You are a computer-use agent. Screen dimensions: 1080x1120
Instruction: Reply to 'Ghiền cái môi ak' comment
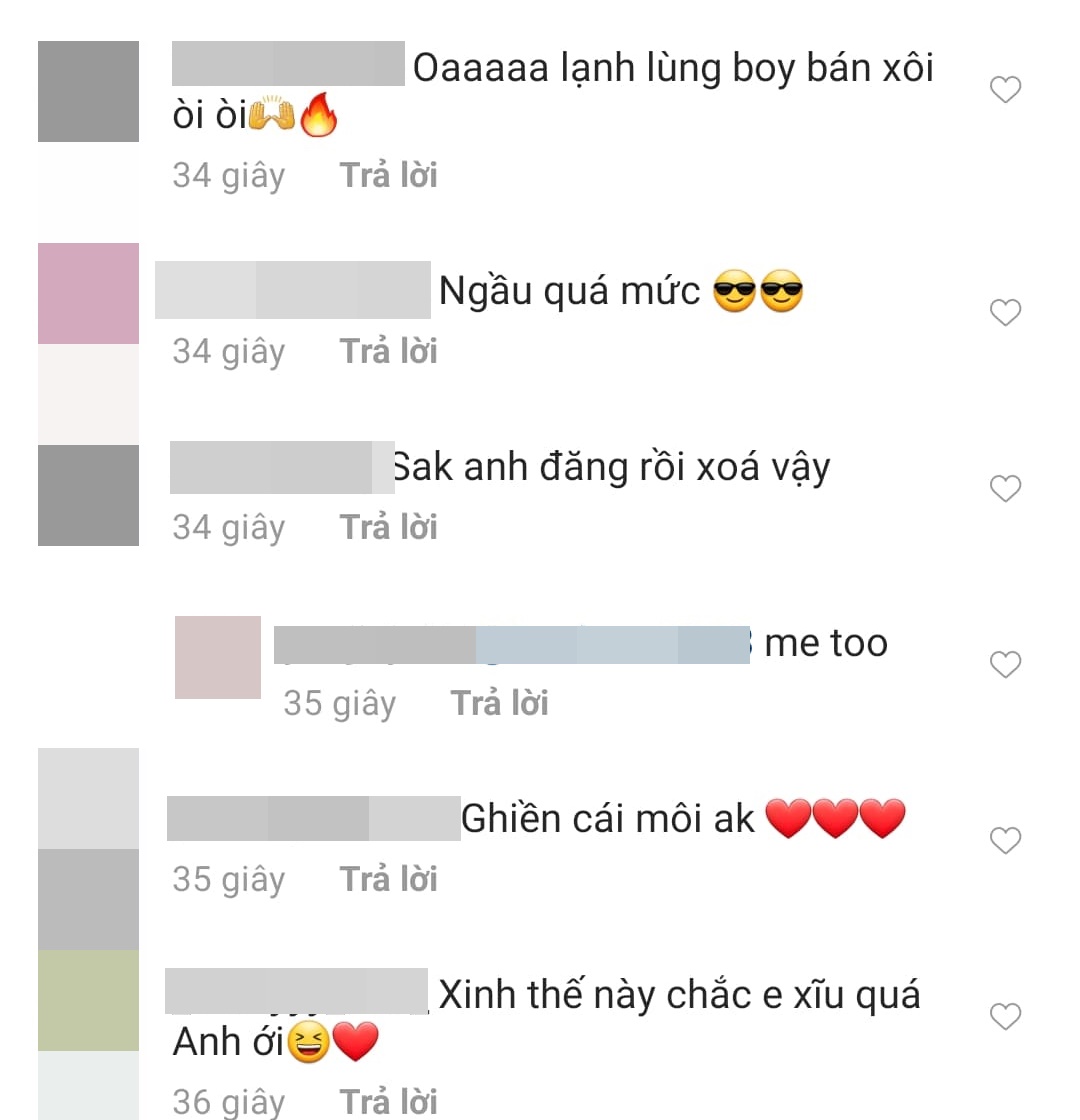pos(388,879)
